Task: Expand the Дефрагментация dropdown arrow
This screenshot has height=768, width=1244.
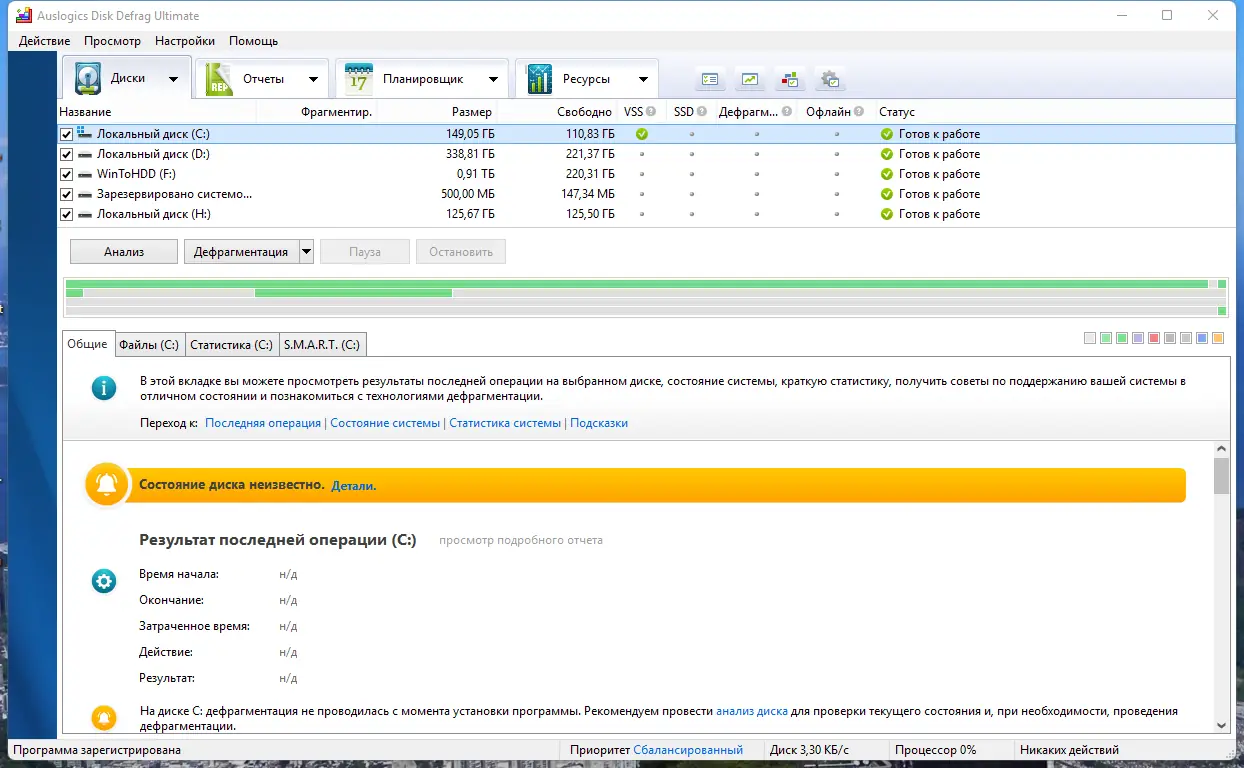Action: pyautogui.click(x=306, y=251)
